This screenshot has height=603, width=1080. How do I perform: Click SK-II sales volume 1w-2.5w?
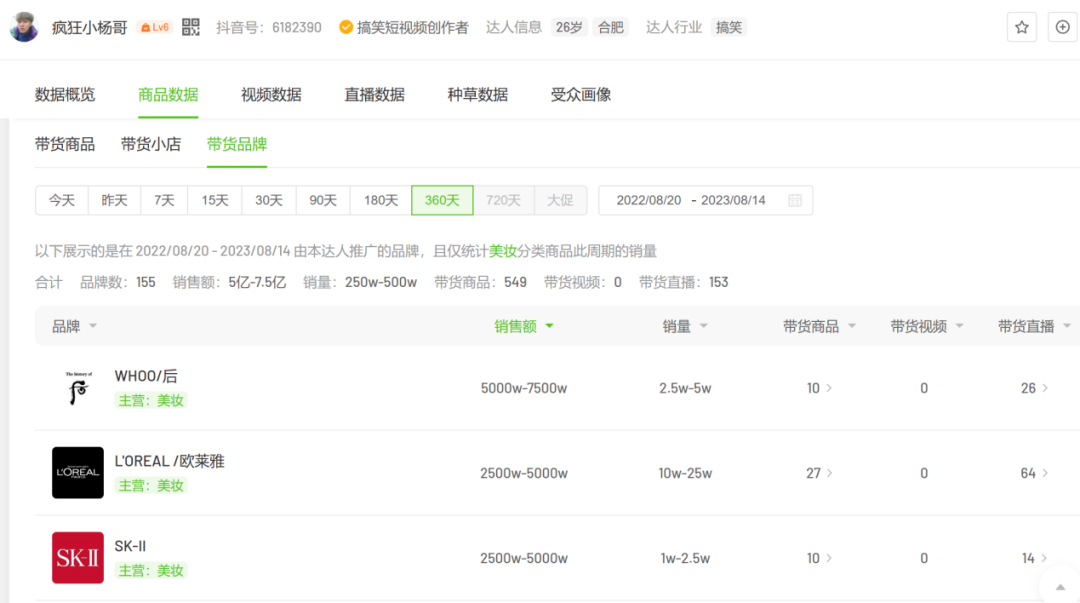685,558
